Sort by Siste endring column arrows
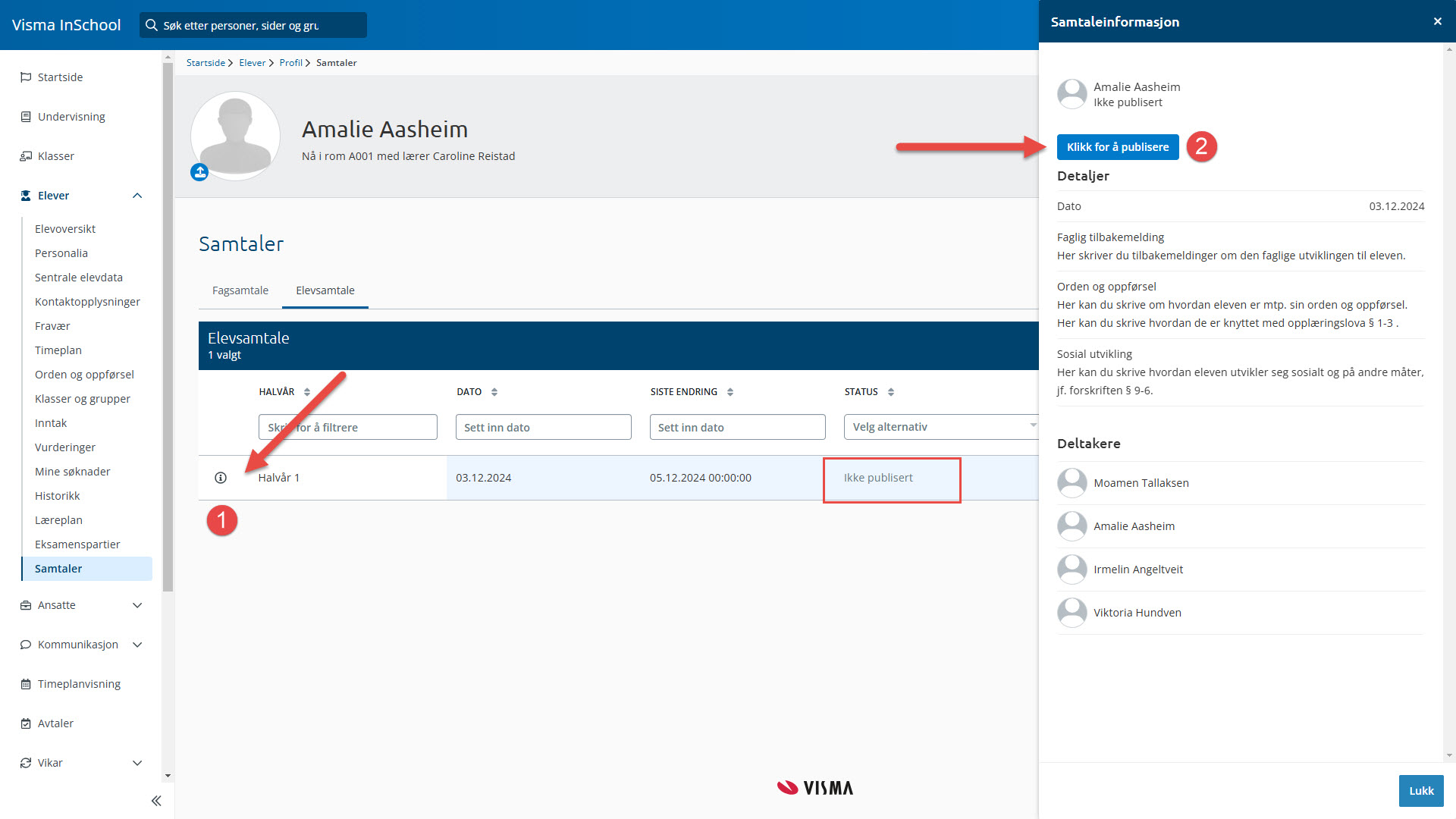 [x=730, y=392]
